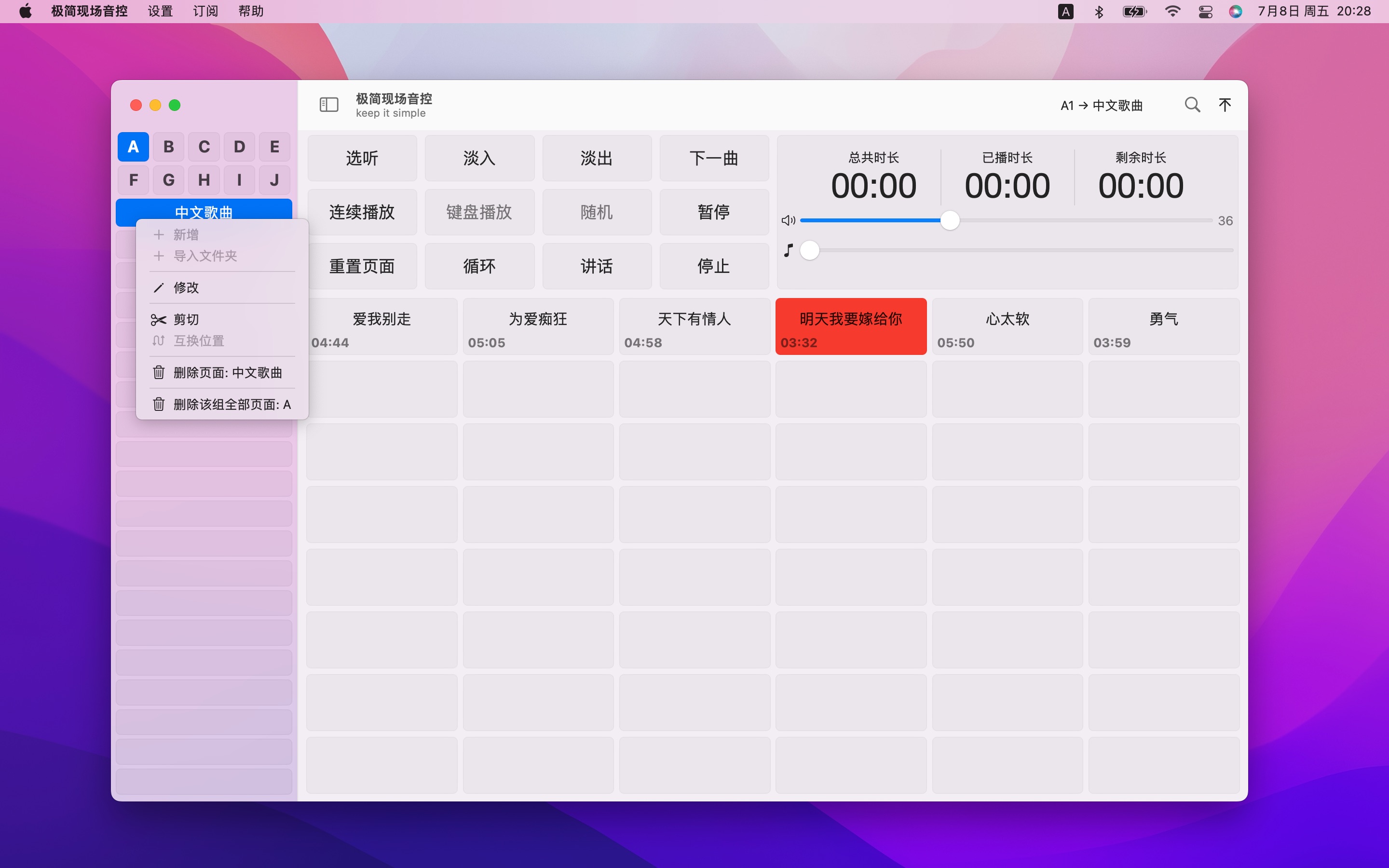Viewport: 1389px width, 868px height.
Task: Select 删除页面: 中文歌曲 menu entry
Action: pos(221,373)
